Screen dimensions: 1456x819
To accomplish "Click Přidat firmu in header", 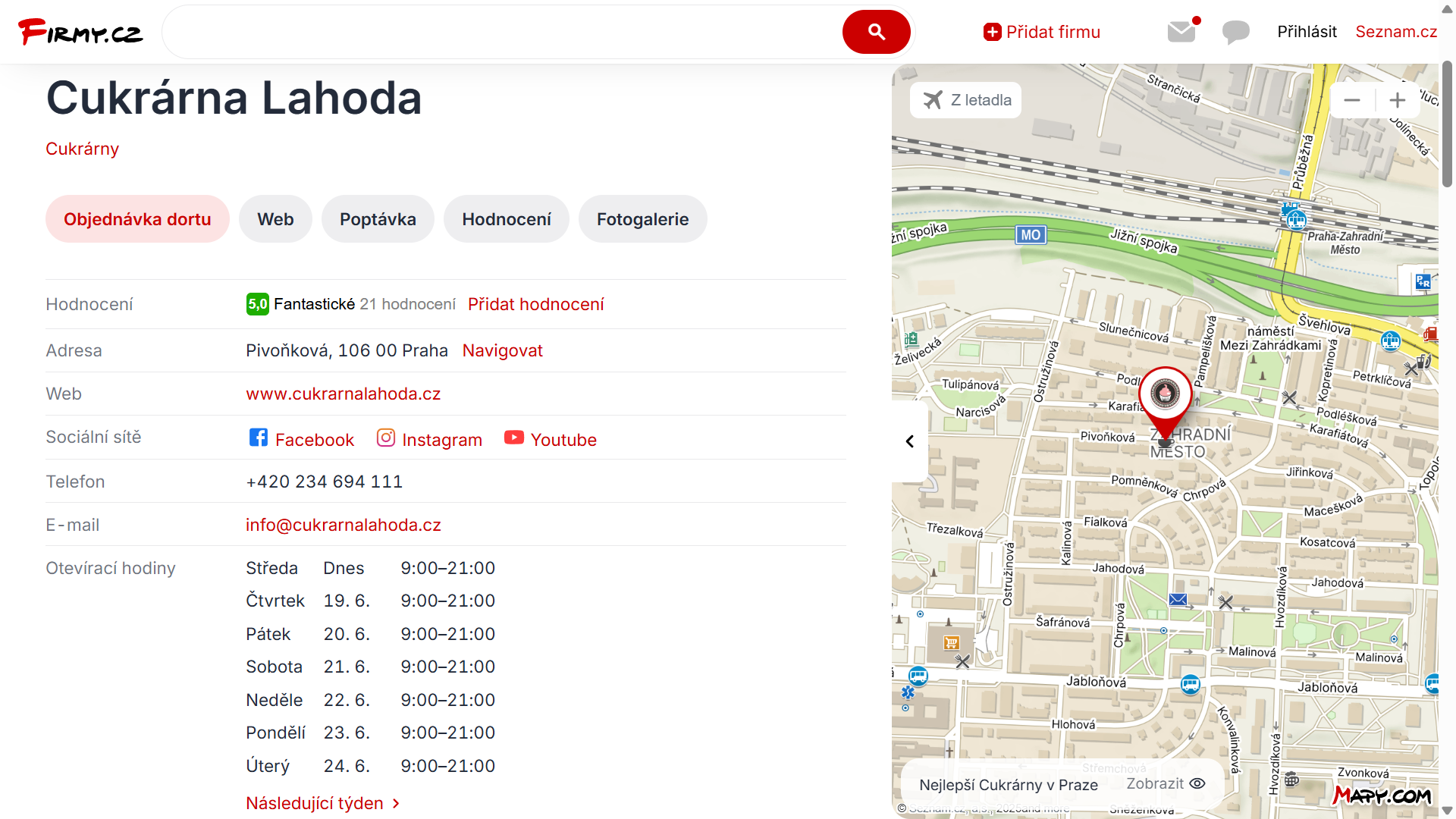I will click(x=1042, y=32).
